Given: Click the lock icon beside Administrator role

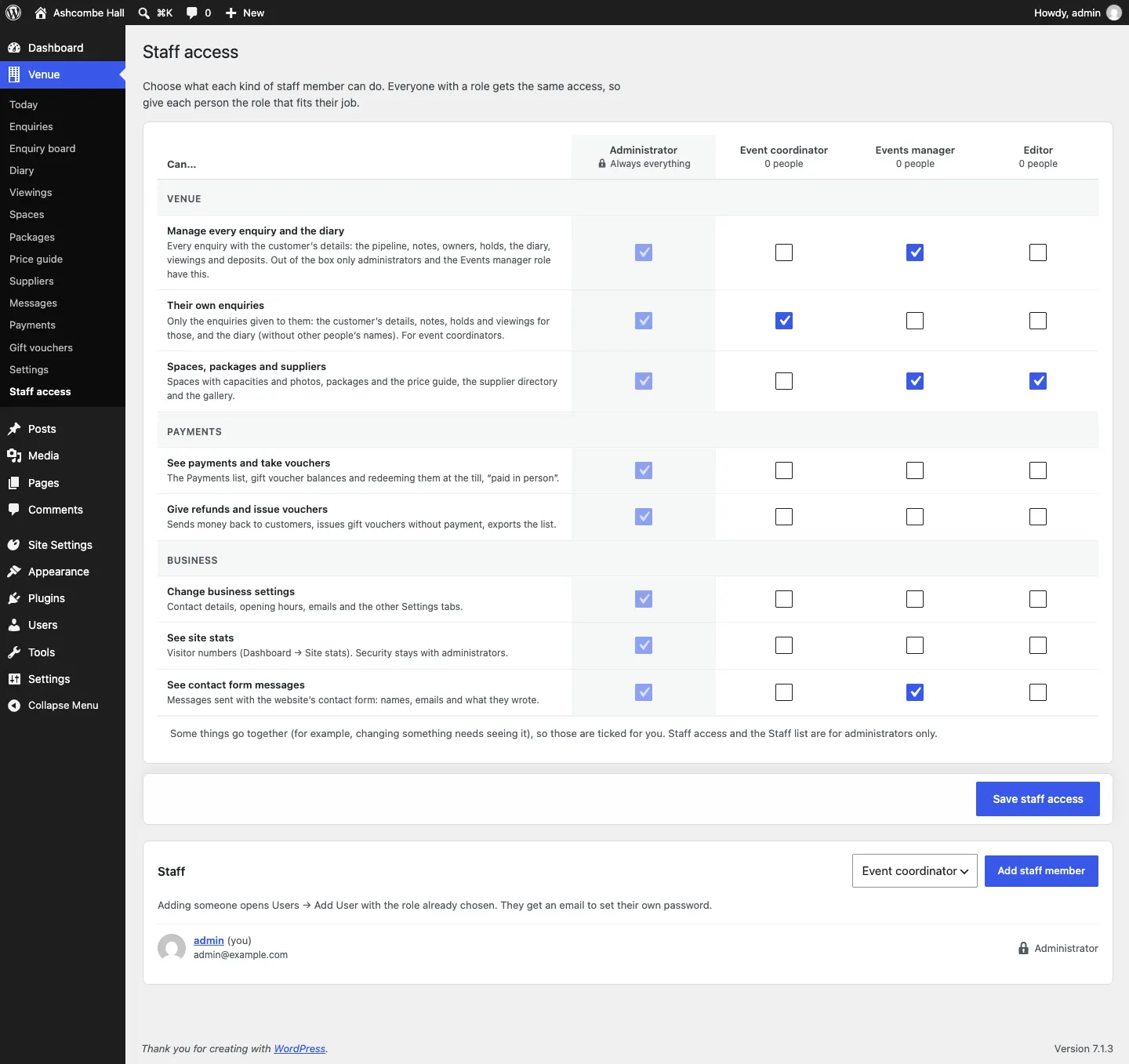Looking at the screenshot, I should (1023, 948).
